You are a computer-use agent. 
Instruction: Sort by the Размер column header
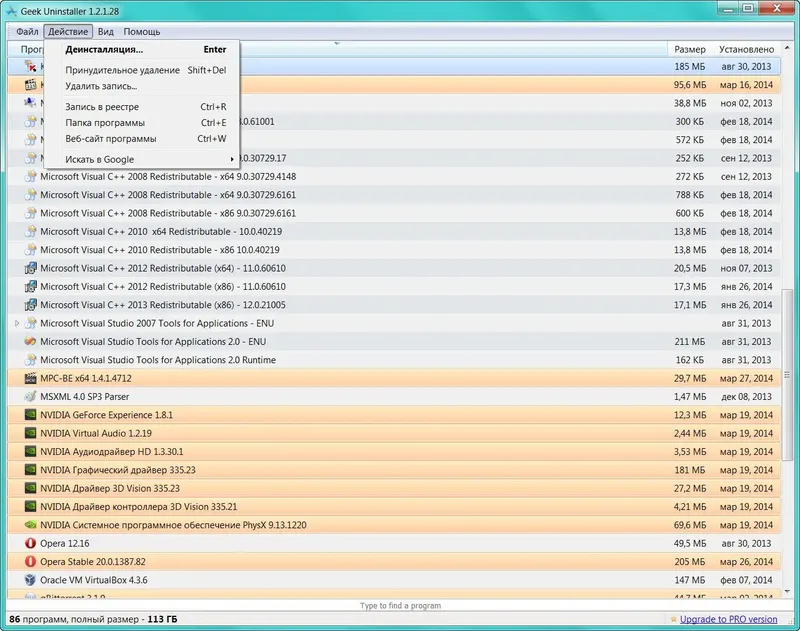pos(689,49)
